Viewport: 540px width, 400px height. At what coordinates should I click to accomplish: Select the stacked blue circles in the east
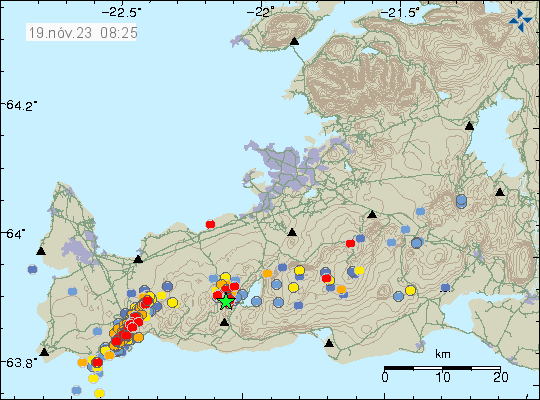tap(461, 201)
